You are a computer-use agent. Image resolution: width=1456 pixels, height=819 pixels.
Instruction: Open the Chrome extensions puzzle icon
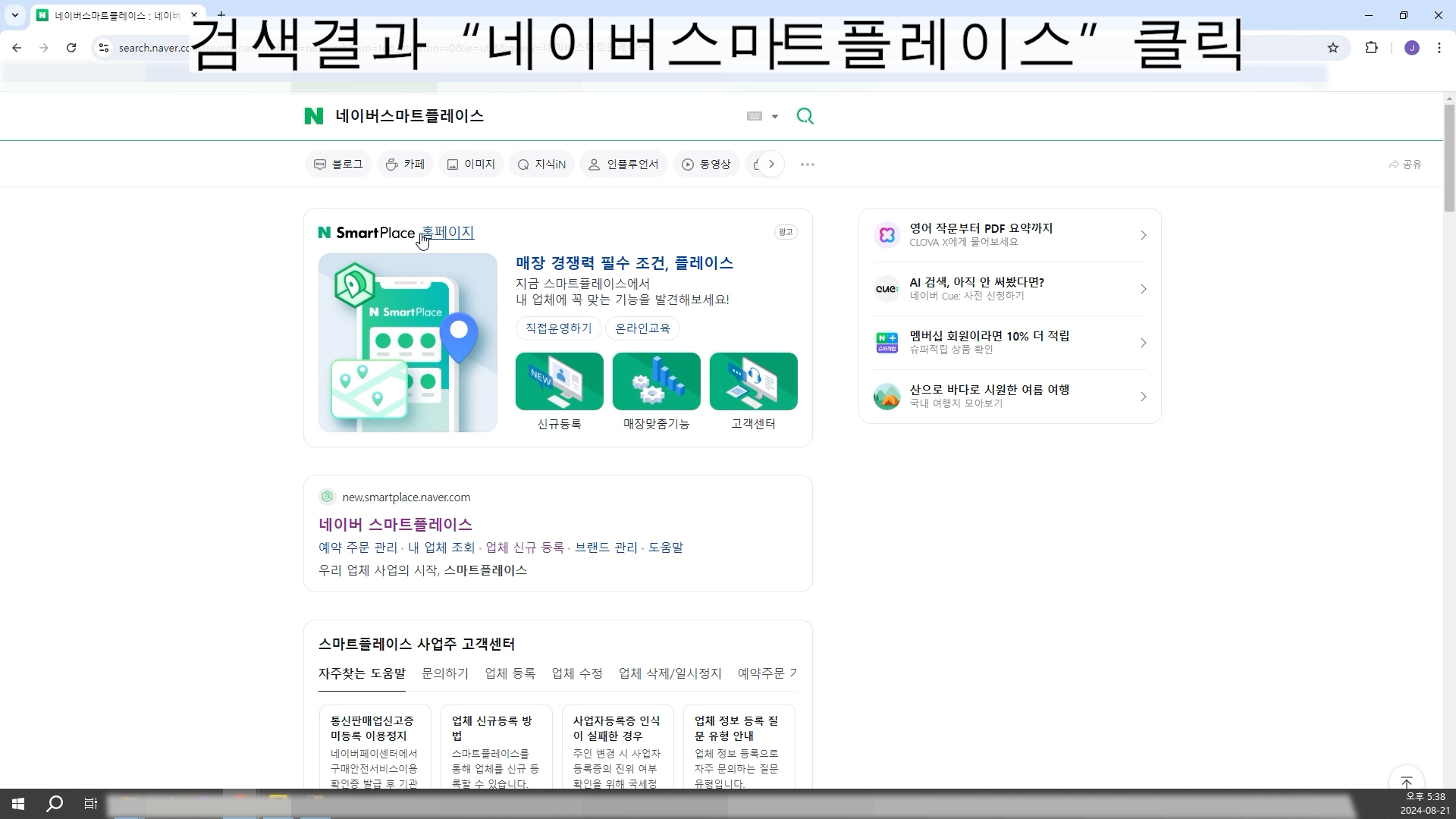click(1371, 48)
